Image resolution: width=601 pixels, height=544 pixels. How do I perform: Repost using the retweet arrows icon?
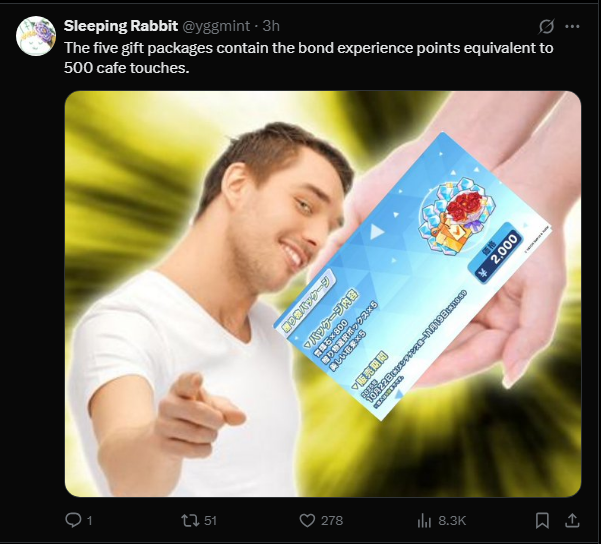click(x=190, y=520)
